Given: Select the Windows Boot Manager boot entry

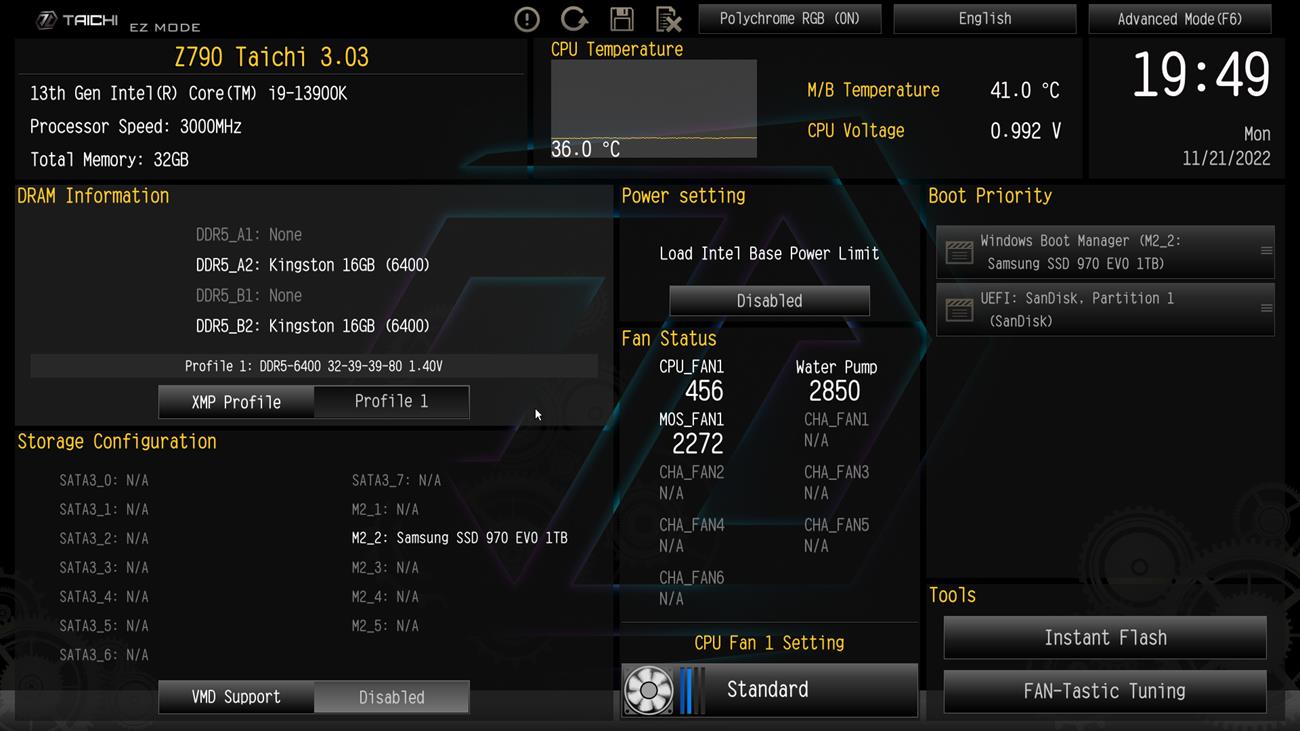Looking at the screenshot, I should click(1105, 252).
